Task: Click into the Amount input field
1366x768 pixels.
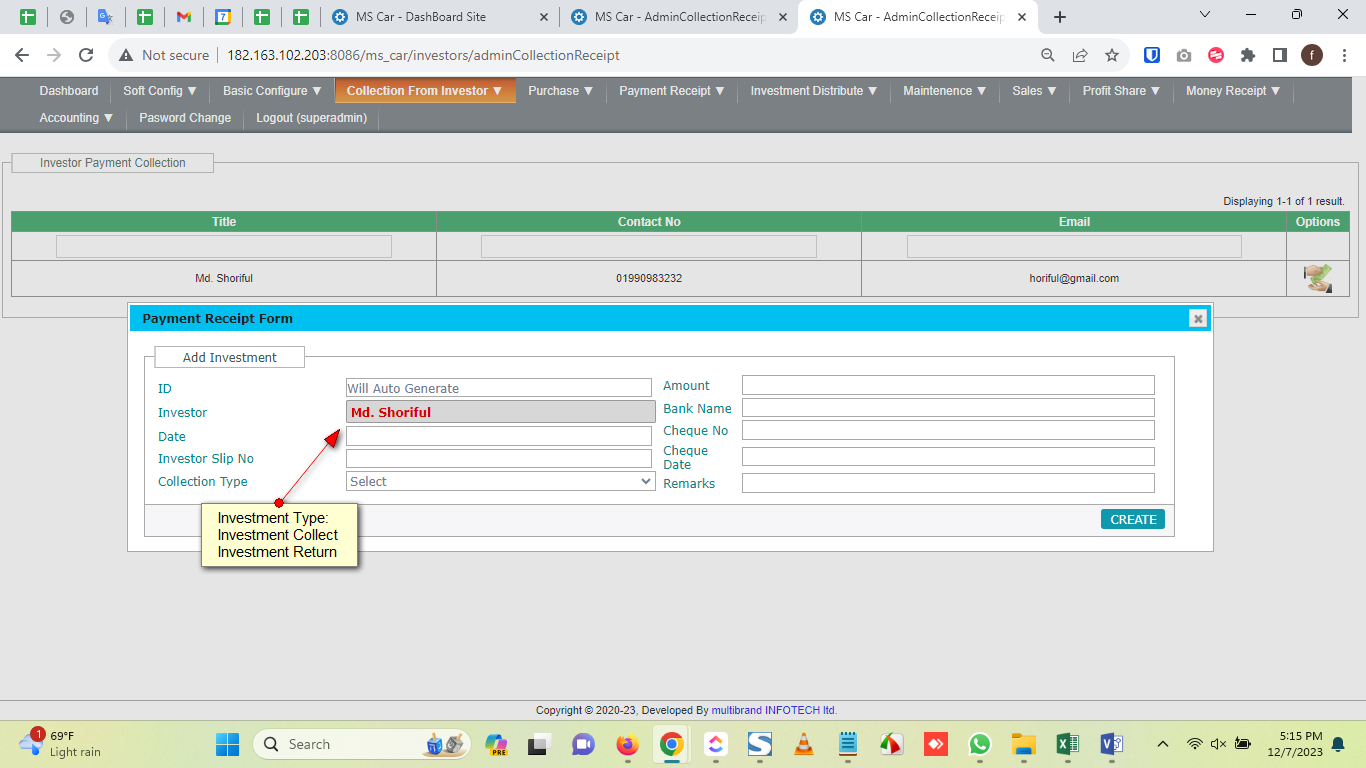Action: click(947, 385)
